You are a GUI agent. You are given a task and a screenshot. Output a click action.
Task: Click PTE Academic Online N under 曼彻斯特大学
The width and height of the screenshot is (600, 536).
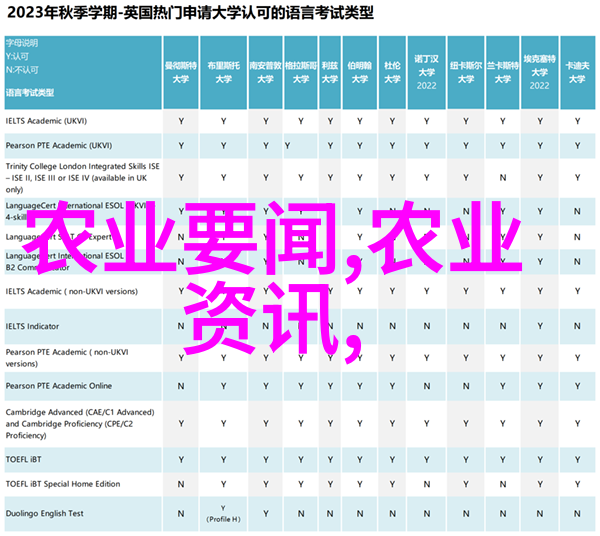point(181,386)
